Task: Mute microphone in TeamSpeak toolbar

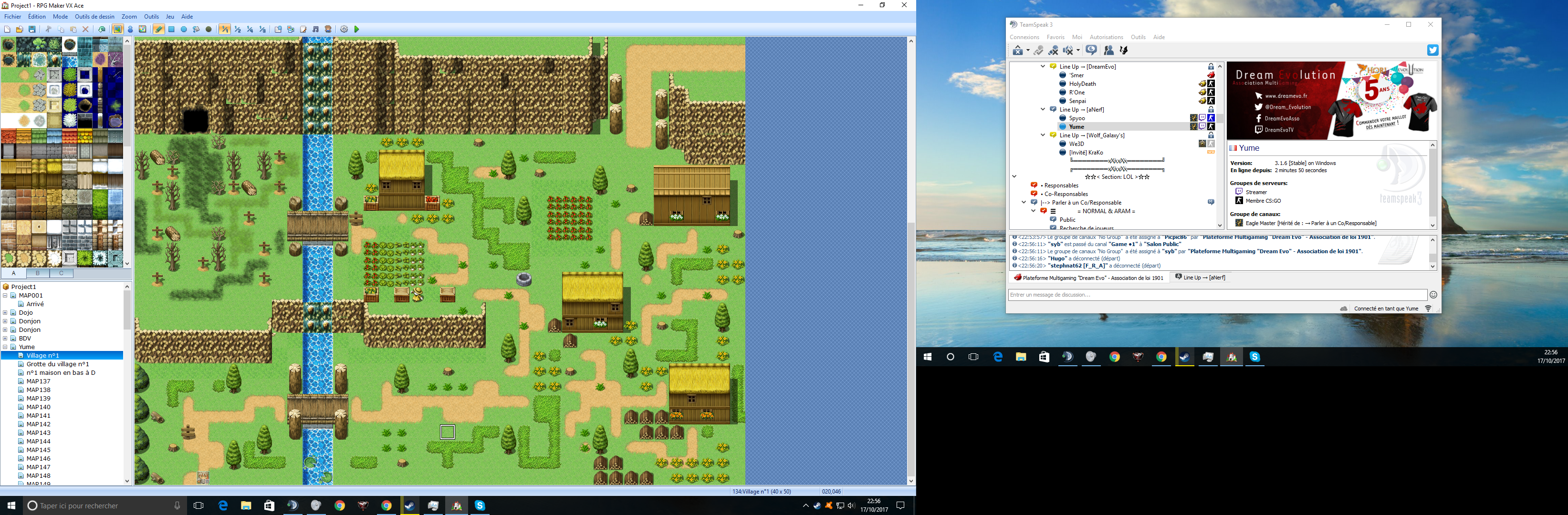Action: [1054, 51]
